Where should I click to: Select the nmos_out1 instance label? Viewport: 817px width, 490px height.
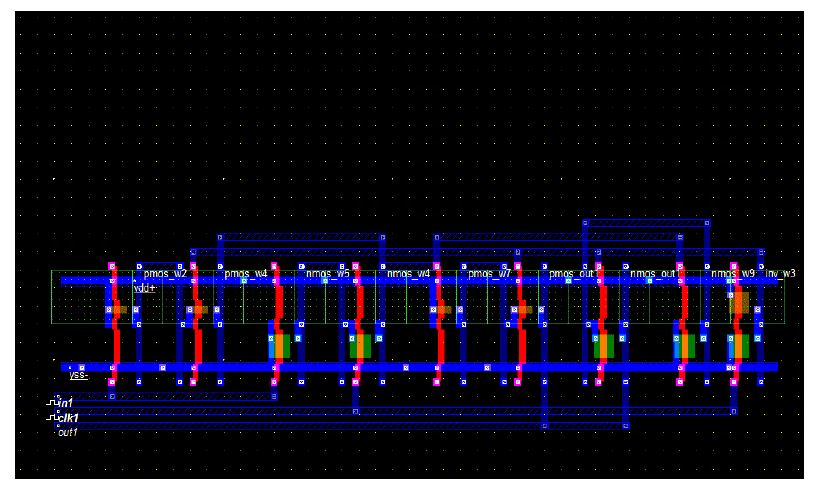pos(655,273)
